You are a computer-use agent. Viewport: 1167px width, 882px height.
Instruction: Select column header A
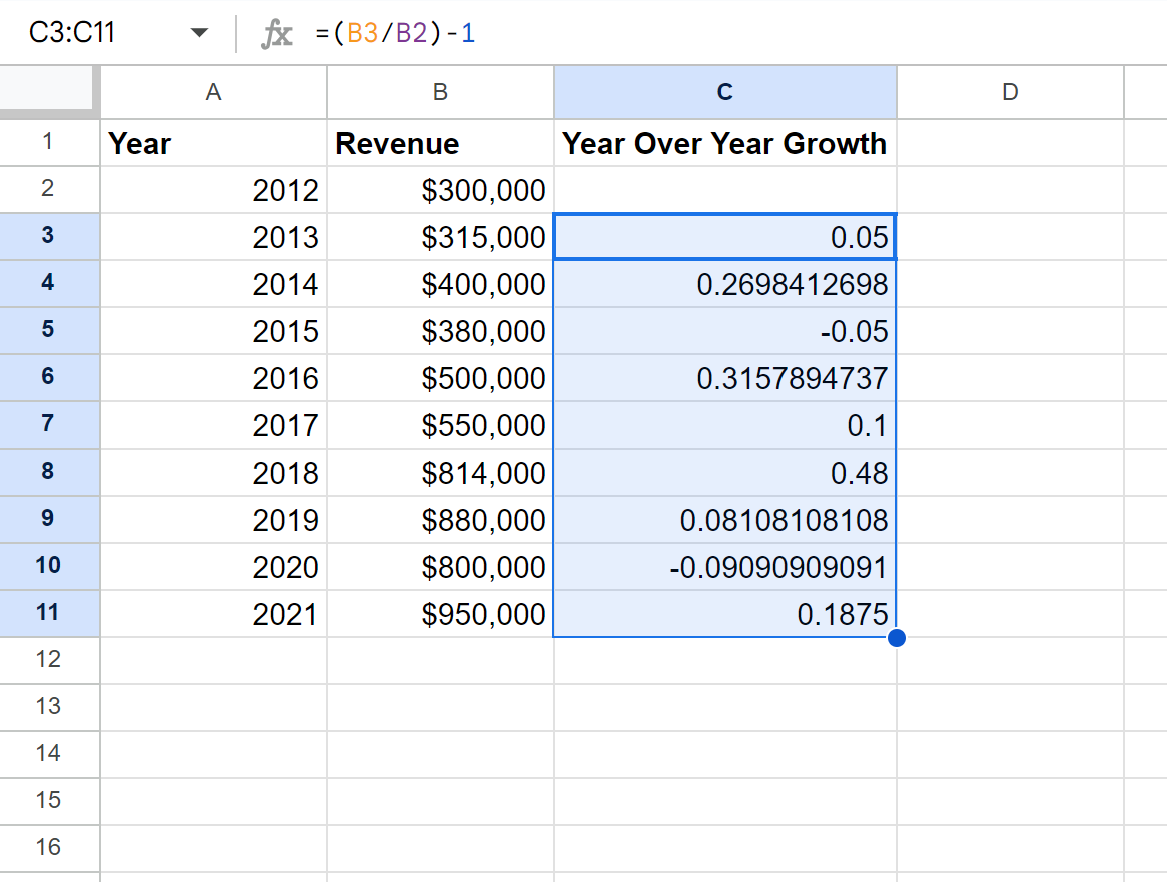tap(213, 92)
